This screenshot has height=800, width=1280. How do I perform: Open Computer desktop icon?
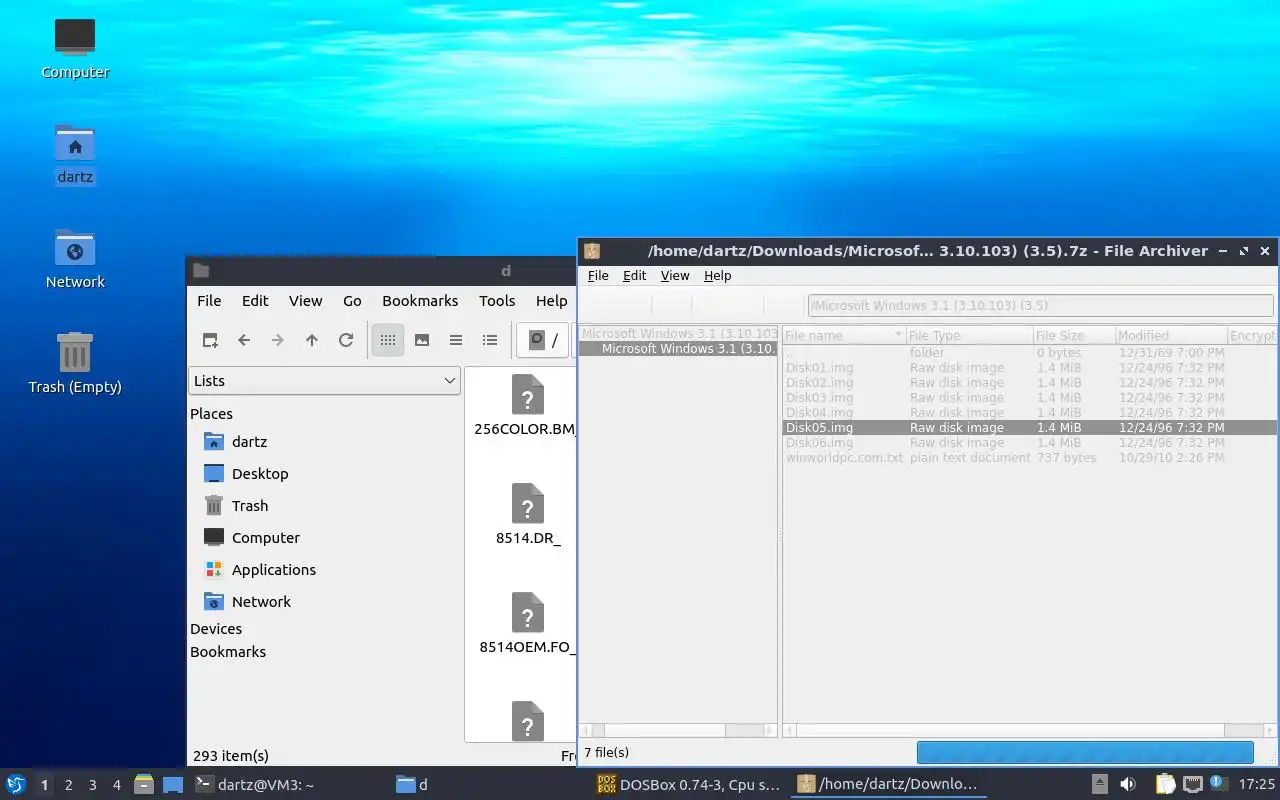(75, 49)
